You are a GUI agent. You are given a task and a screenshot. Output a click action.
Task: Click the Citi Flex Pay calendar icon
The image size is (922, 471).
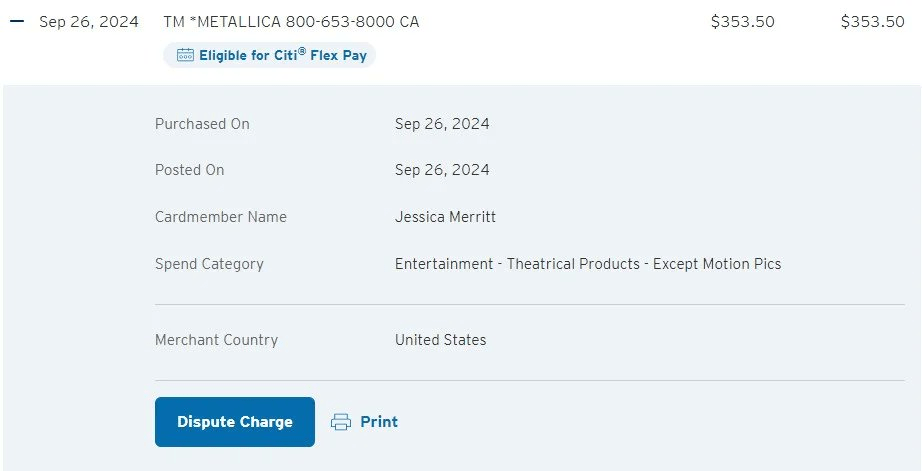[184, 56]
